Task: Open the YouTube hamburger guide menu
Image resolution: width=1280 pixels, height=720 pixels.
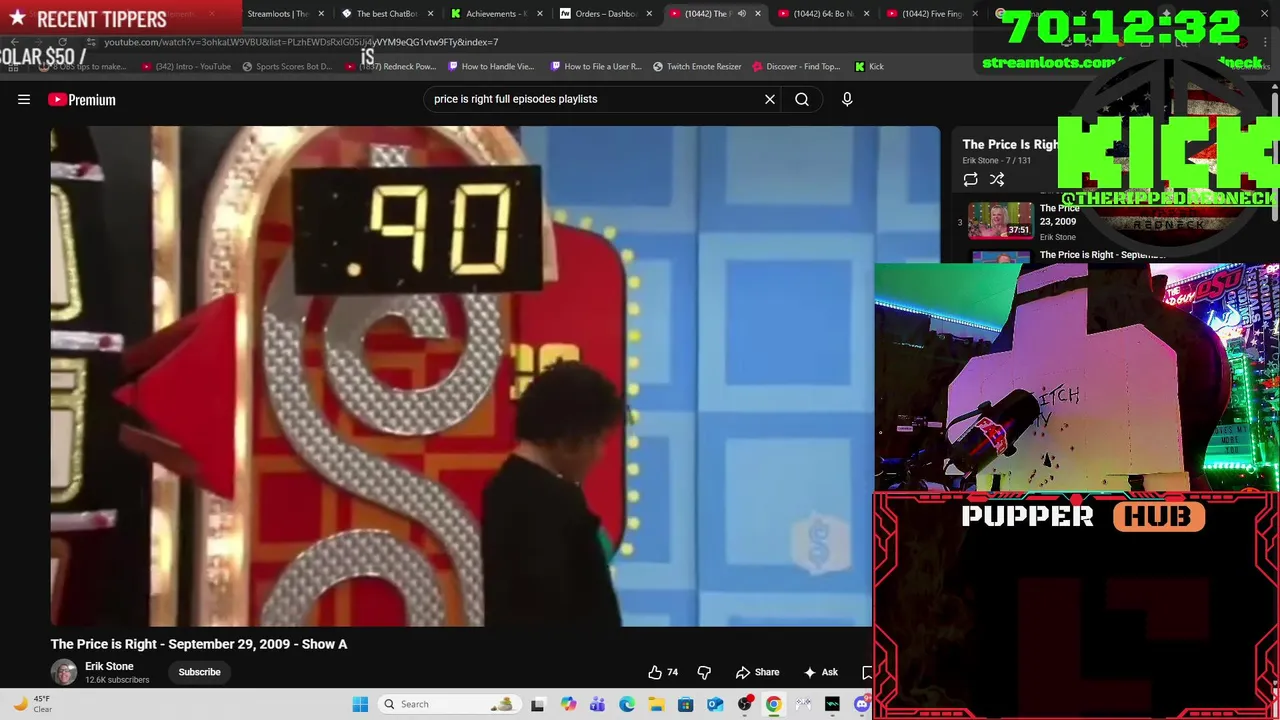Action: (24, 99)
